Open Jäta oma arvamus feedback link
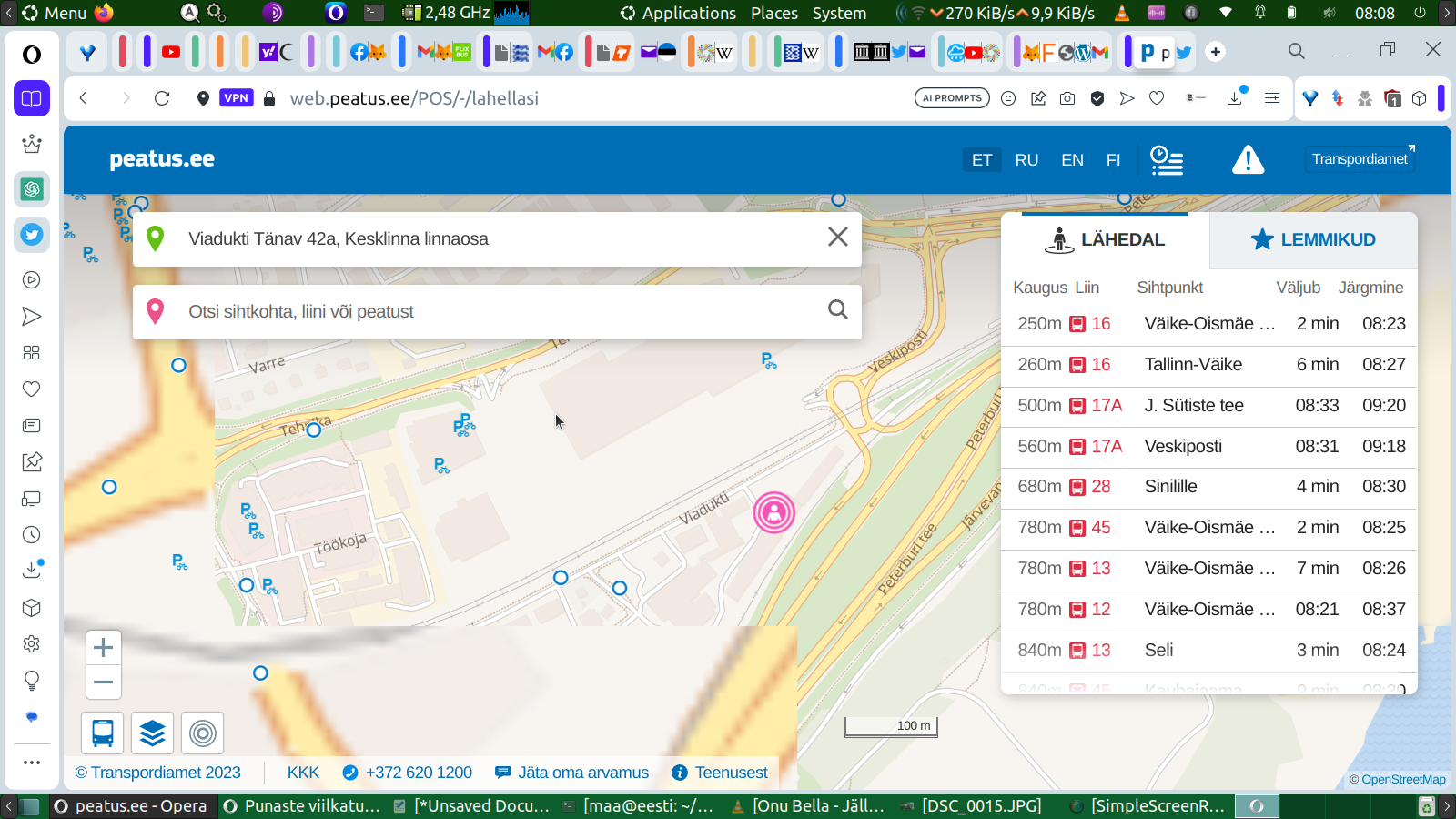 572,773
